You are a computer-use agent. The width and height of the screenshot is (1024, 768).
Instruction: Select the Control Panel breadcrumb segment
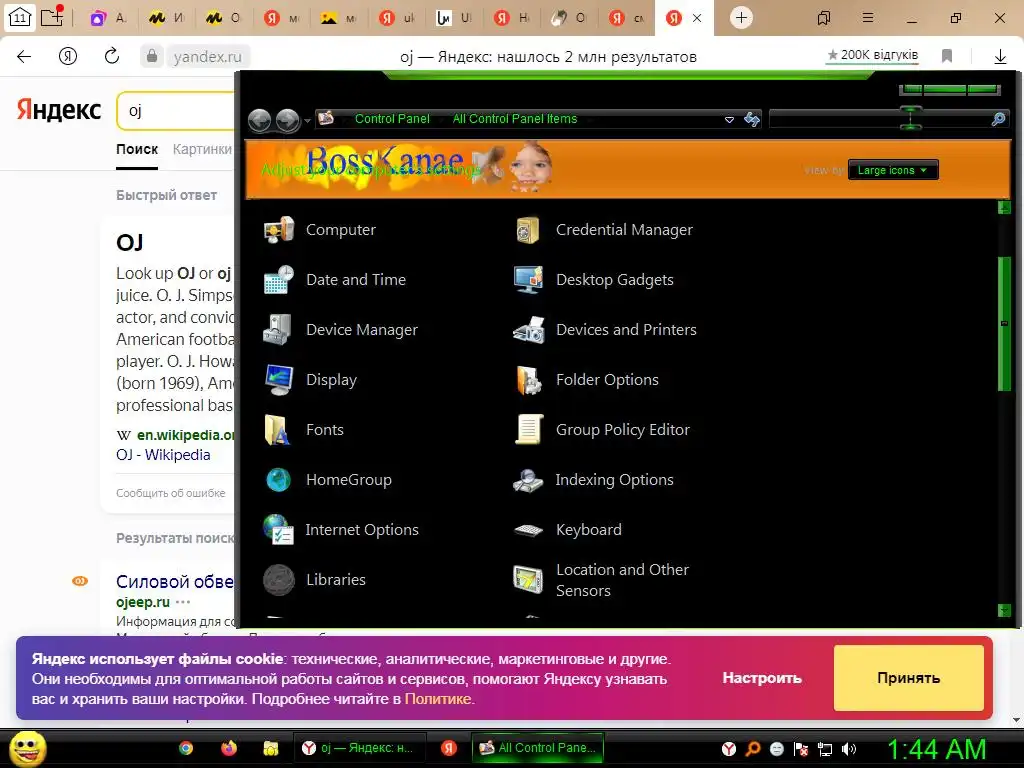tap(392, 119)
